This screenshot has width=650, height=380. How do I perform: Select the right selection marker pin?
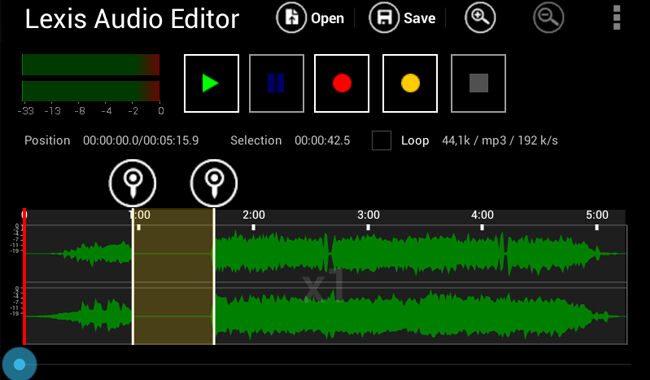[x=214, y=183]
